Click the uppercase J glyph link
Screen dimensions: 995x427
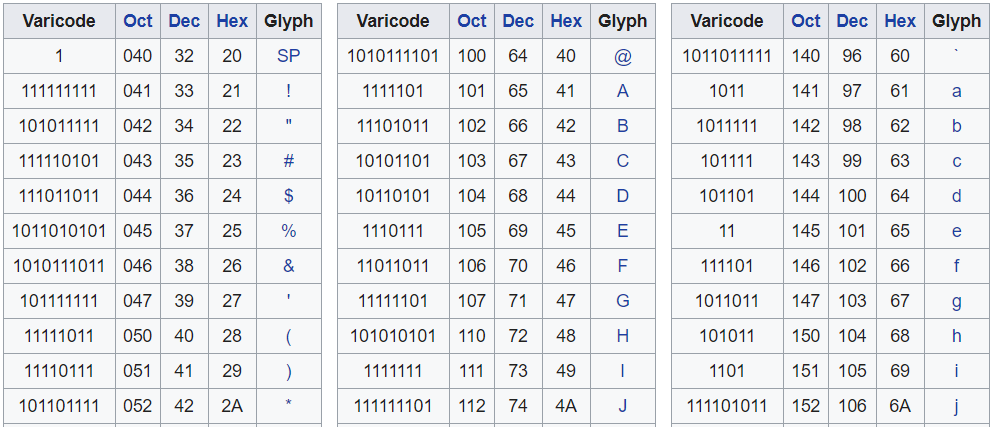623,406
